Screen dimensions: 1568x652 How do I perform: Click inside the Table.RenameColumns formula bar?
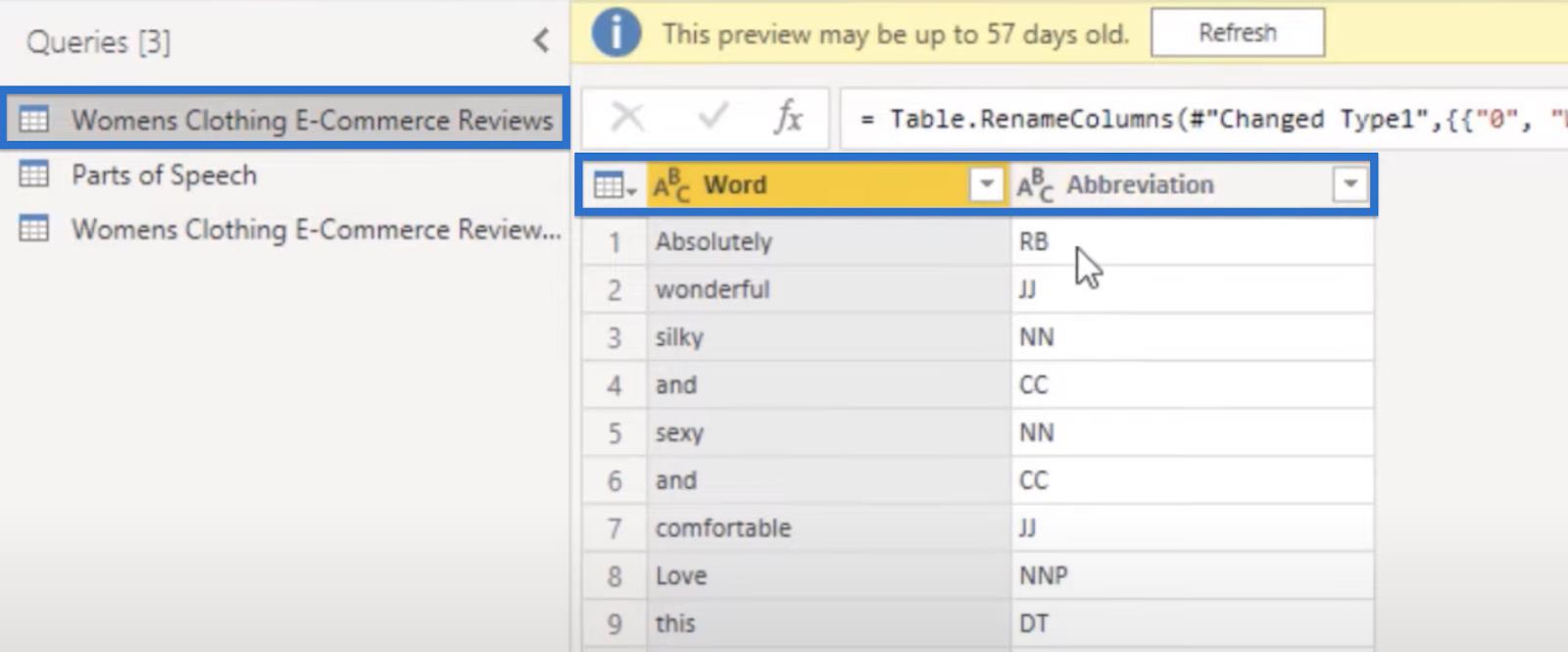pyautogui.click(x=1203, y=119)
